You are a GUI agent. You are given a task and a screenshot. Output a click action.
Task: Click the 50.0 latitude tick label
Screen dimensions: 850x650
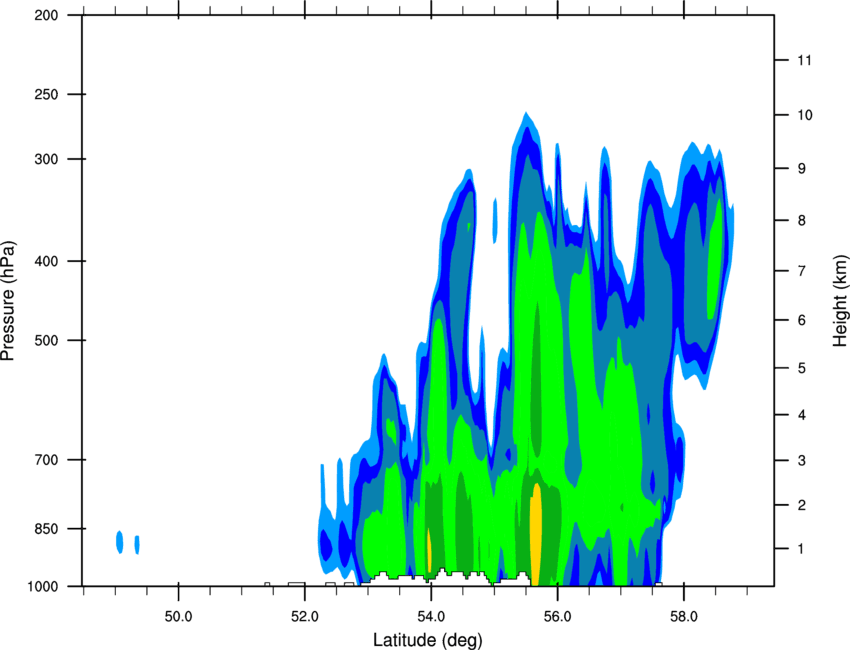(178, 617)
